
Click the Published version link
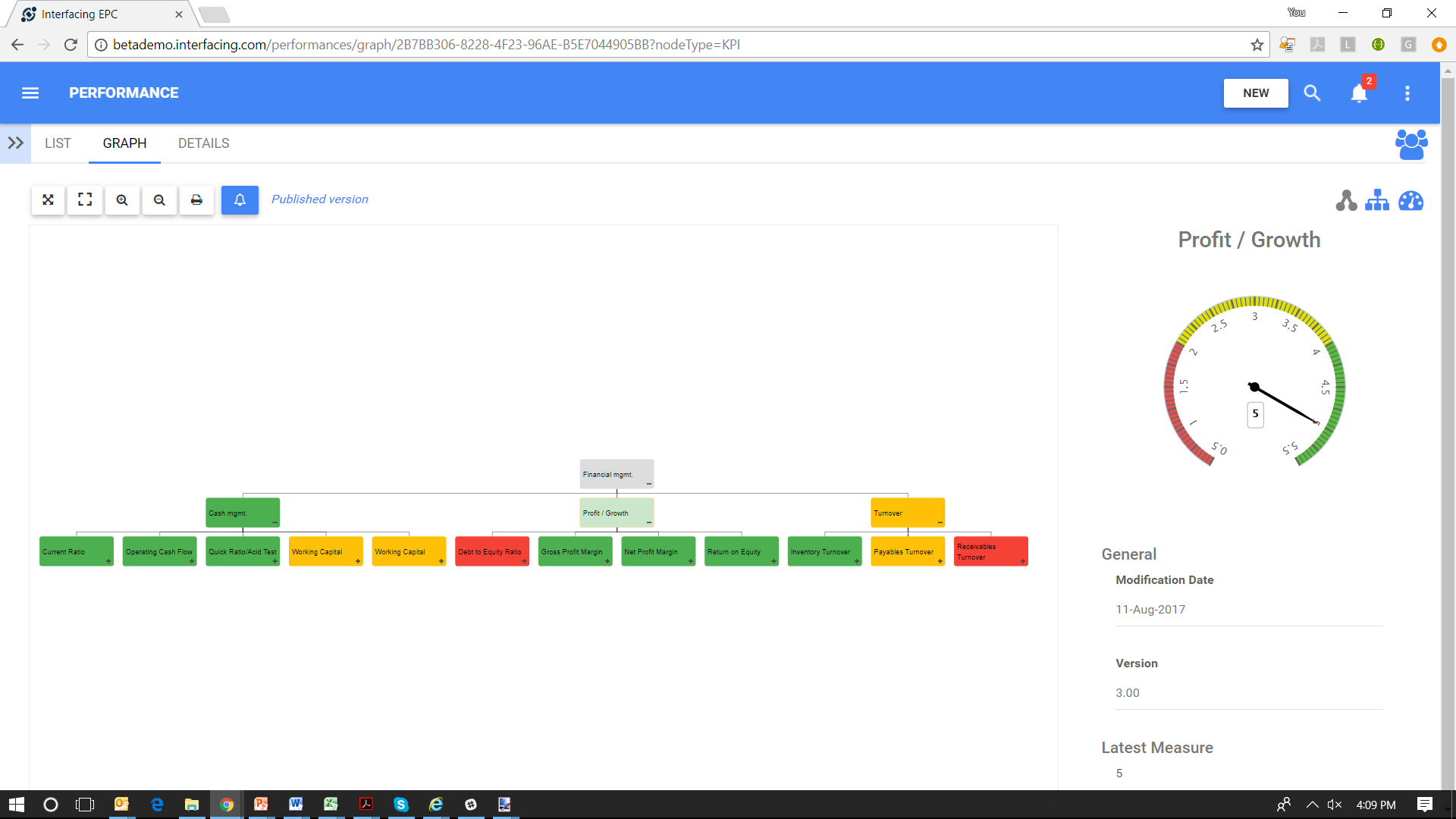319,199
